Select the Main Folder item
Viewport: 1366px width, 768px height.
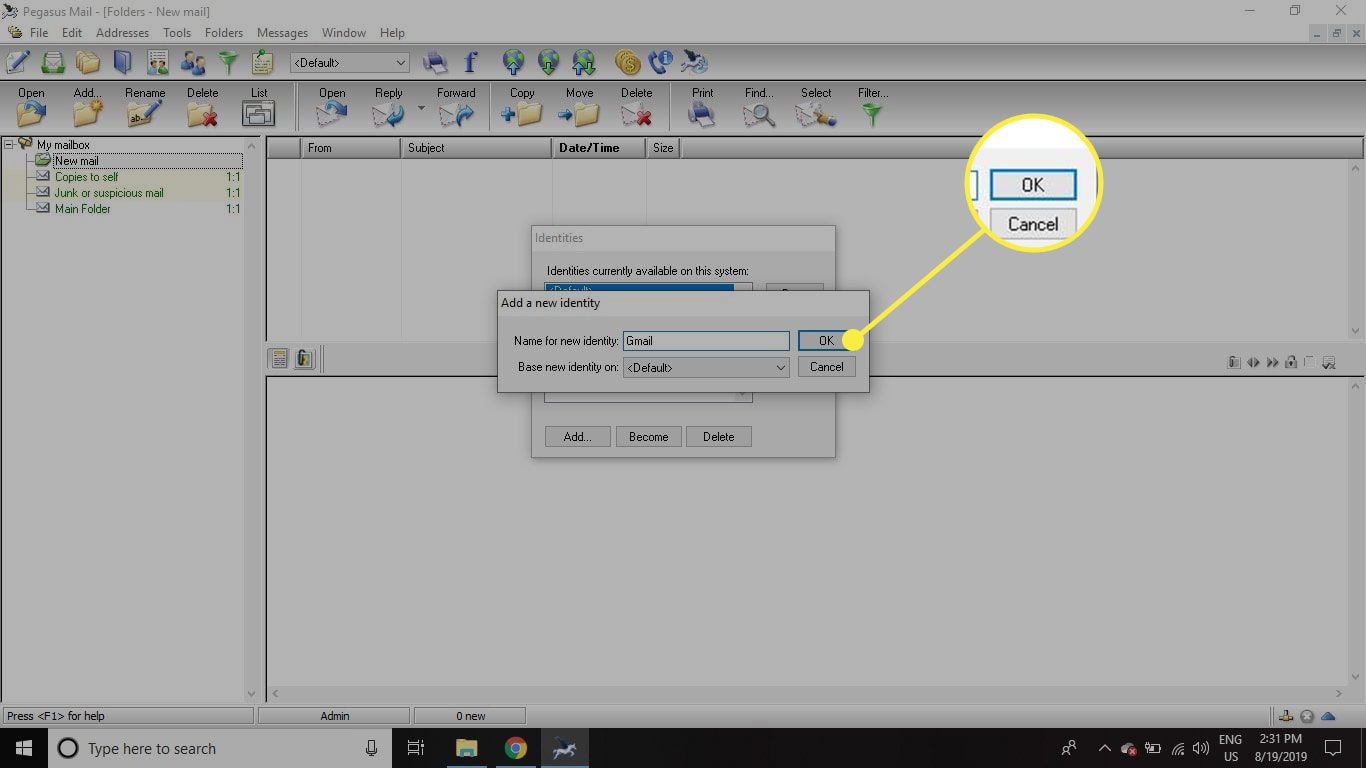(82, 209)
